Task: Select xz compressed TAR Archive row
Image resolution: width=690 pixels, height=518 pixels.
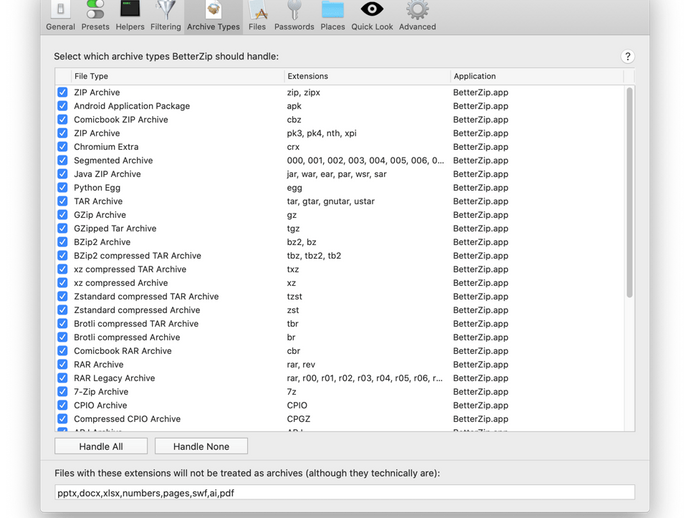Action: pyautogui.click(x=339, y=269)
